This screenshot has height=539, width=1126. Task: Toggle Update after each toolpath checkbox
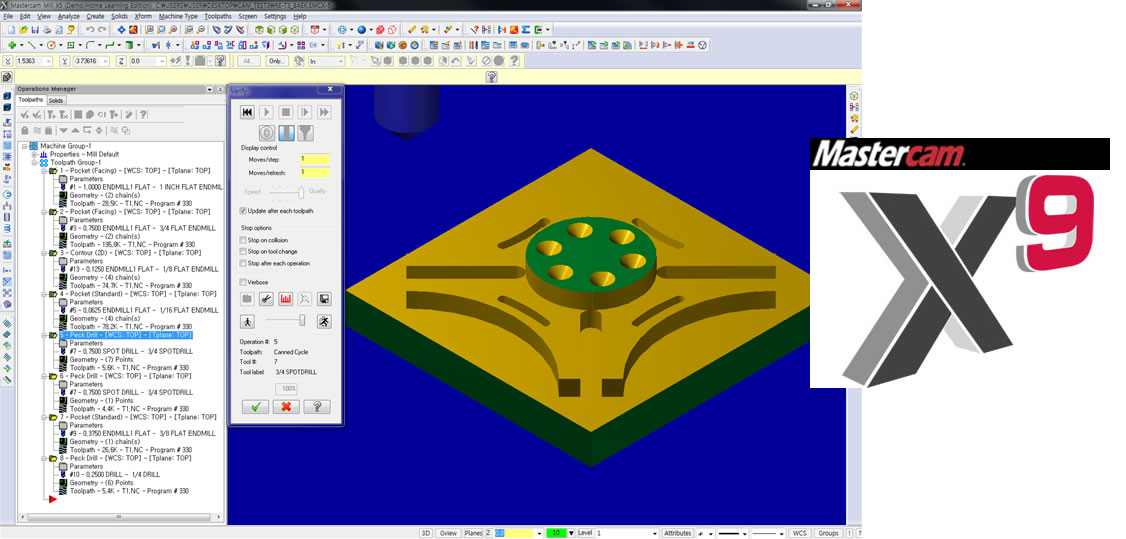pos(243,211)
